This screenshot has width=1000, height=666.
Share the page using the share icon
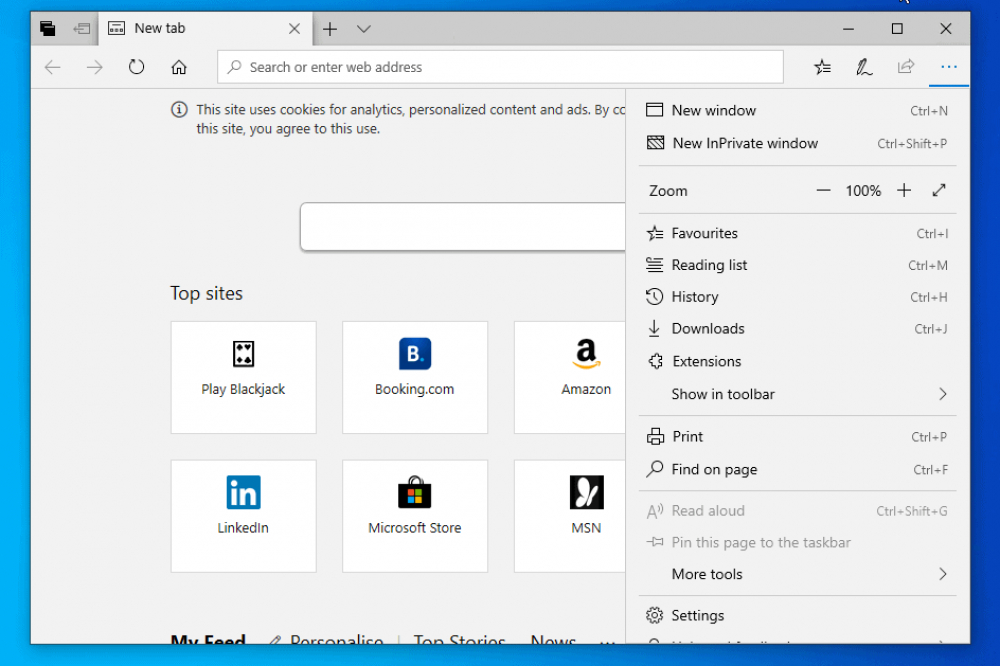[x=906, y=67]
